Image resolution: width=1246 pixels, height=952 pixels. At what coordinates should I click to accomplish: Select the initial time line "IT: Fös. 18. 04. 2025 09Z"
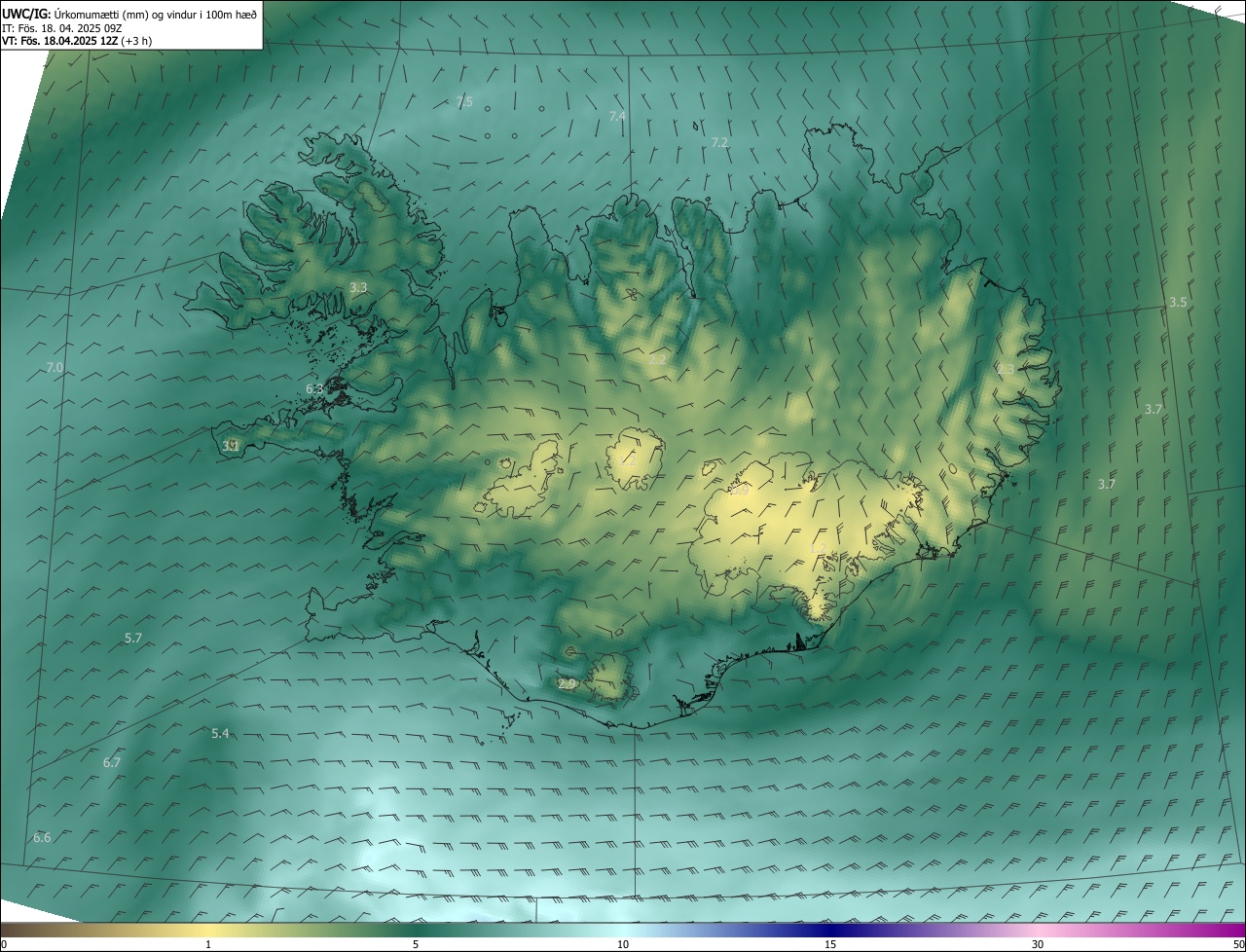[x=62, y=28]
